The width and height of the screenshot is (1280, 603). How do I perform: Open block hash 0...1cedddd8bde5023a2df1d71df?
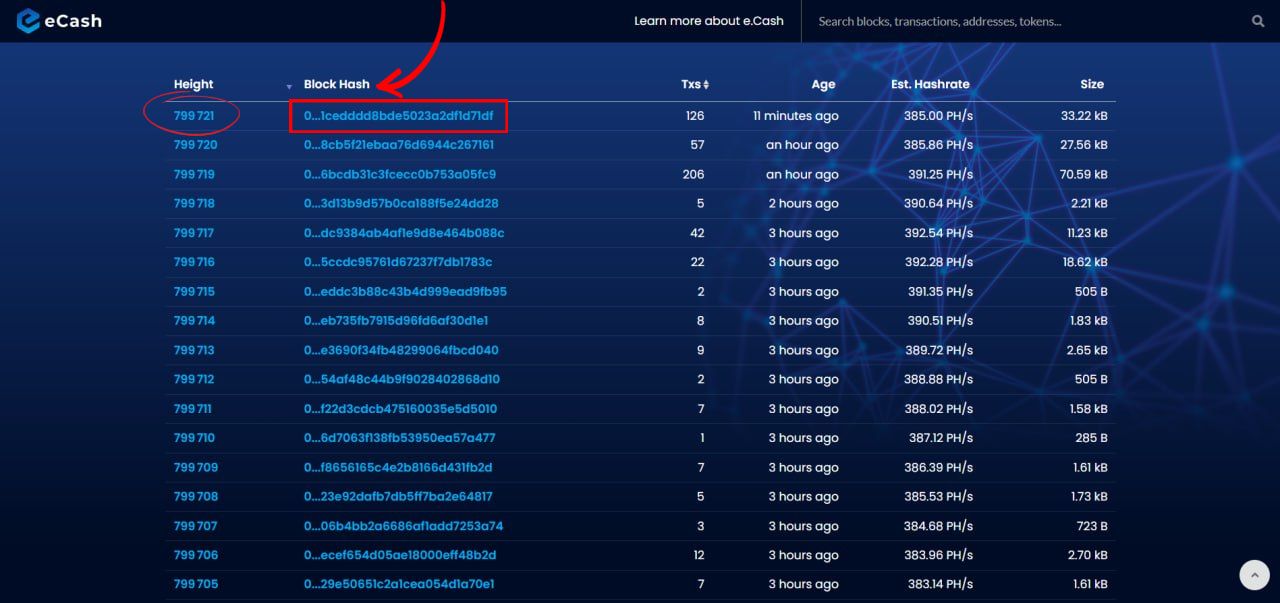click(398, 116)
